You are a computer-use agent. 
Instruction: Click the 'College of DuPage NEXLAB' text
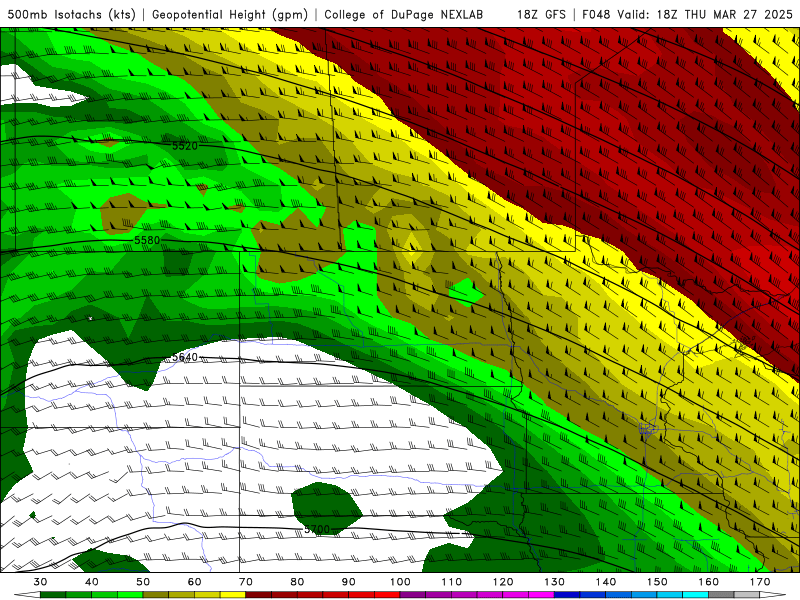pos(403,15)
